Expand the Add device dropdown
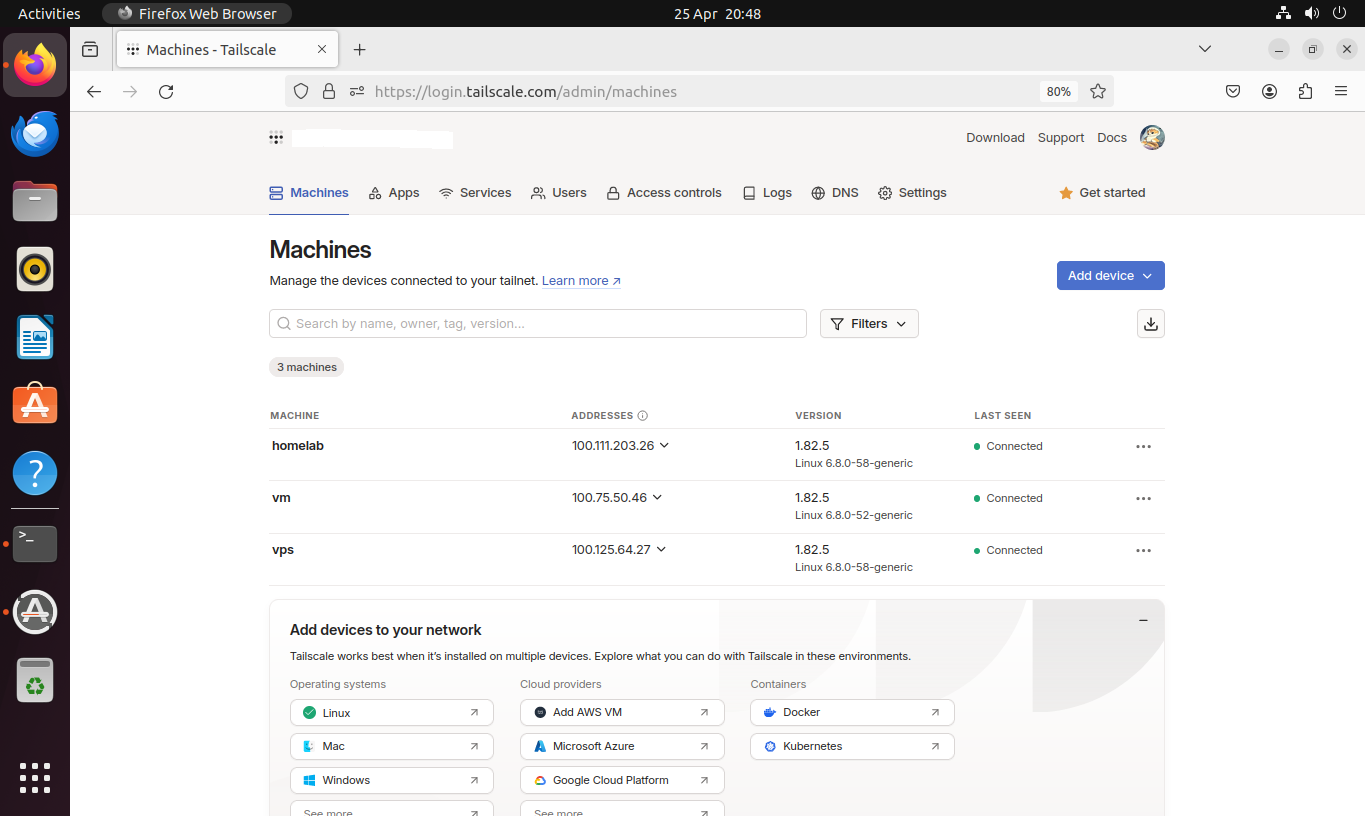This screenshot has height=816, width=1365. tap(1110, 275)
